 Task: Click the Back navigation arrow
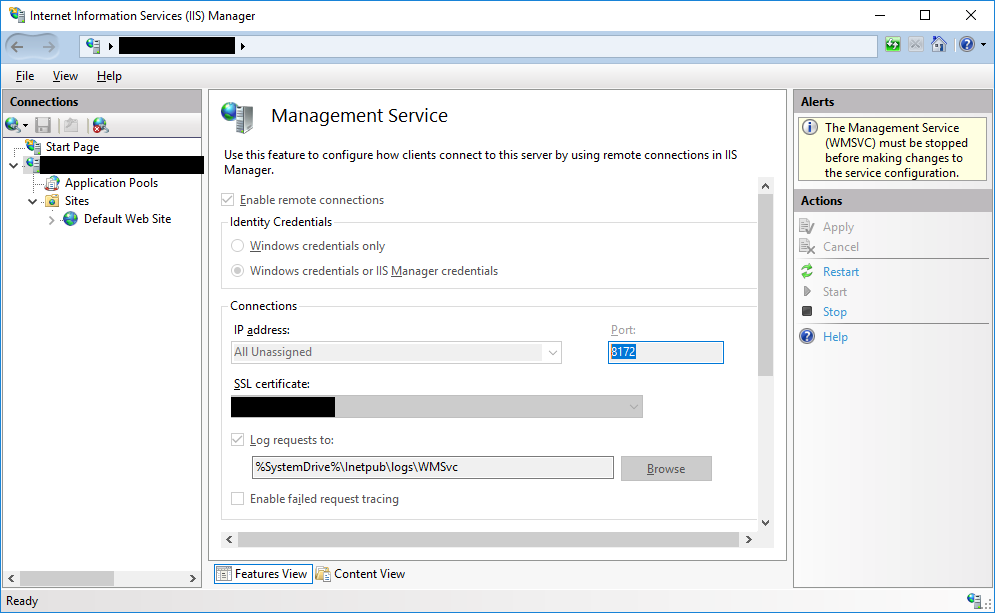(17, 46)
